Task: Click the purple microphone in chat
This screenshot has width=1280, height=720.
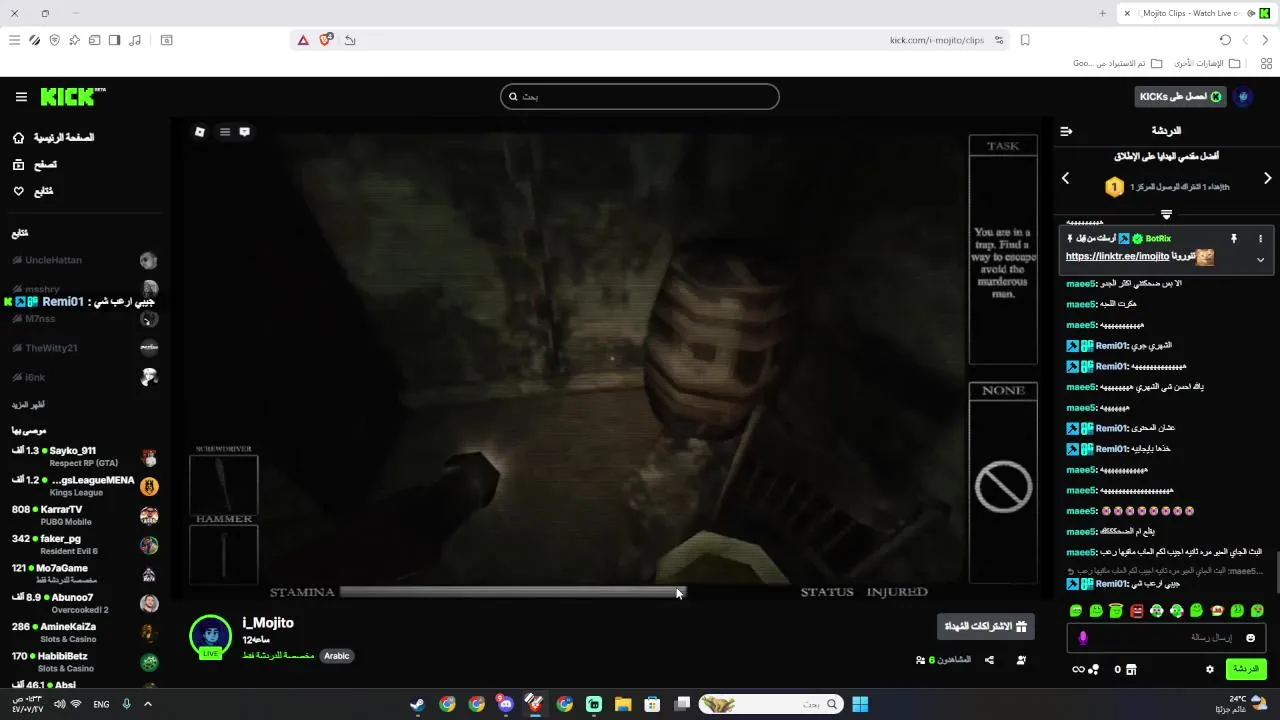Action: [1082, 637]
